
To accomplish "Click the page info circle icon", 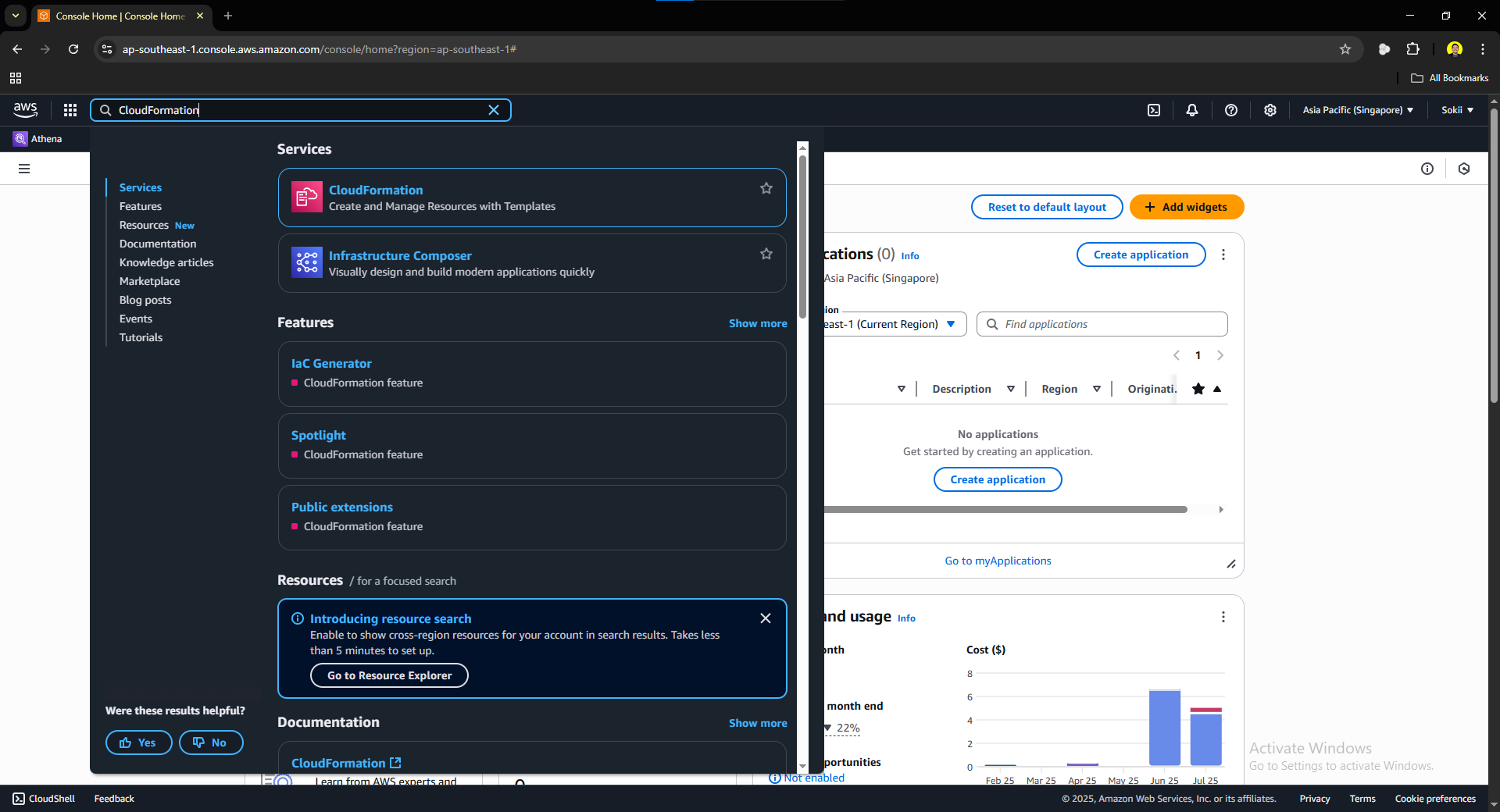I will (1427, 169).
